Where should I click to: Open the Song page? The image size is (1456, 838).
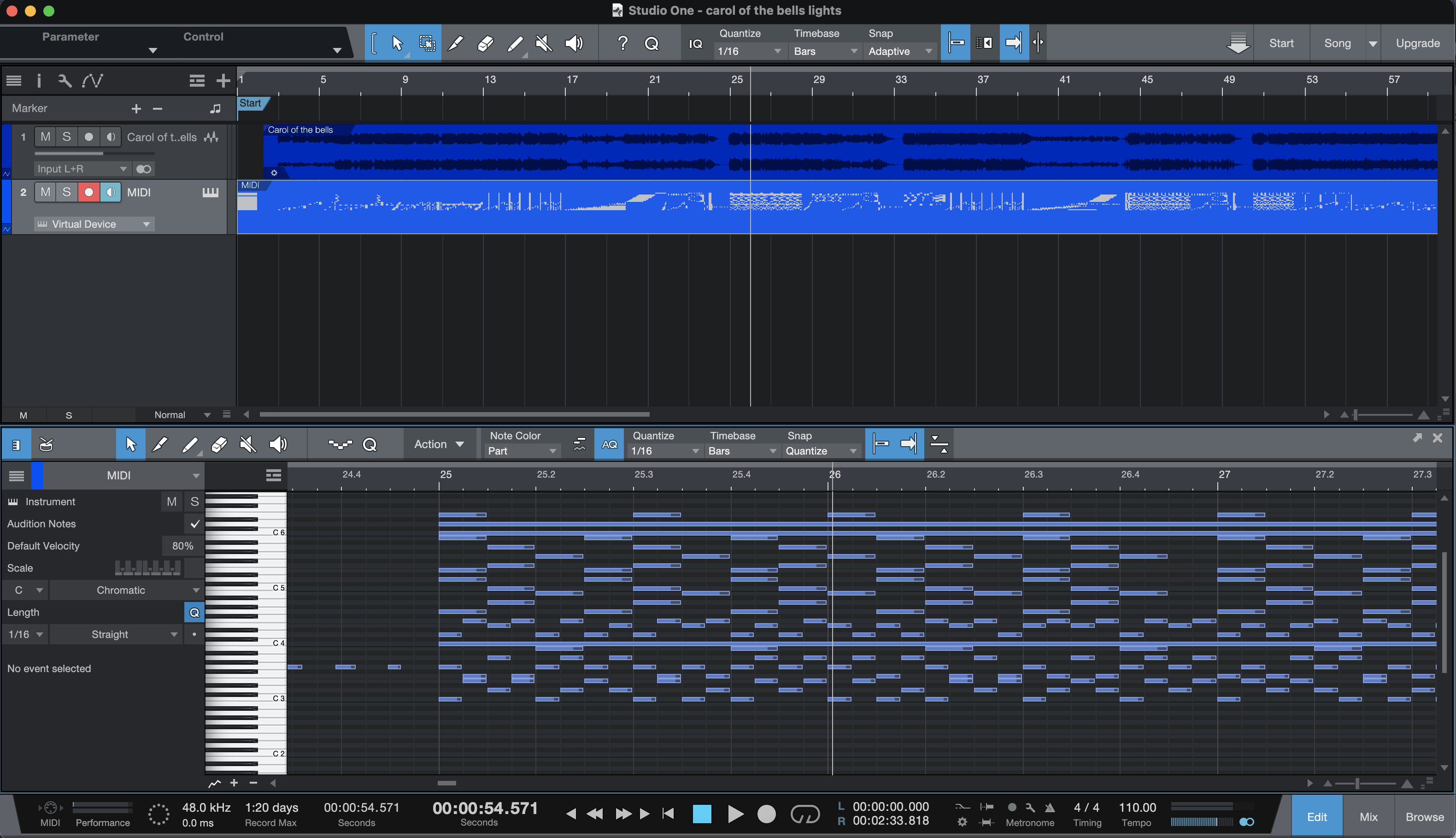(1337, 43)
